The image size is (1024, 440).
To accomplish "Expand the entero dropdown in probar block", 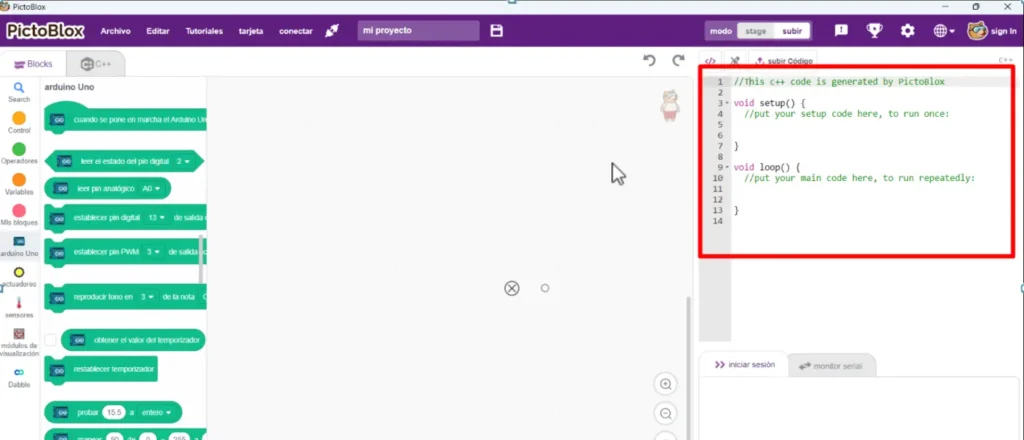I will coord(160,412).
